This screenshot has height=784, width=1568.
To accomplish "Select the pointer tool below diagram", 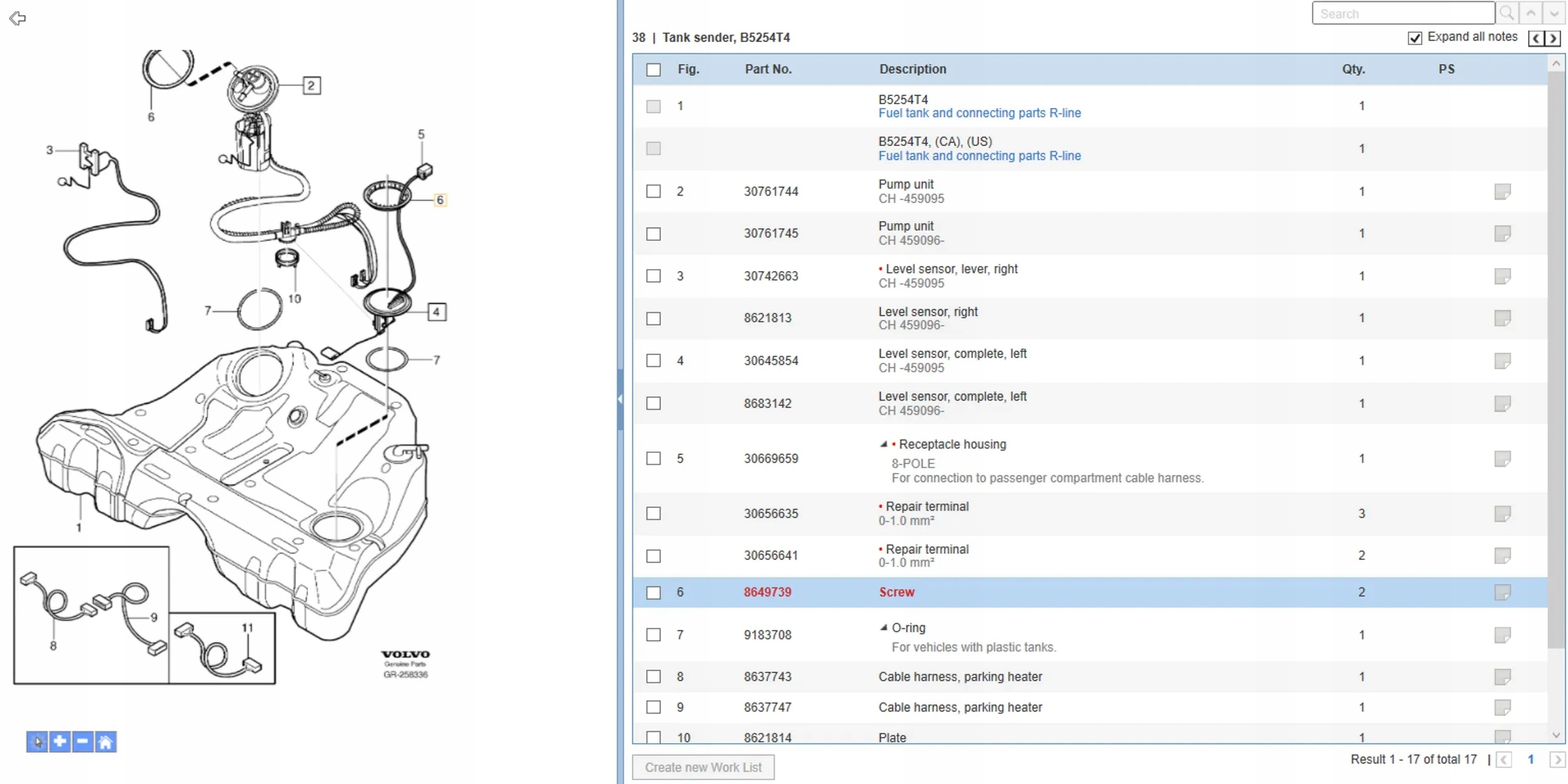I will pos(37,741).
